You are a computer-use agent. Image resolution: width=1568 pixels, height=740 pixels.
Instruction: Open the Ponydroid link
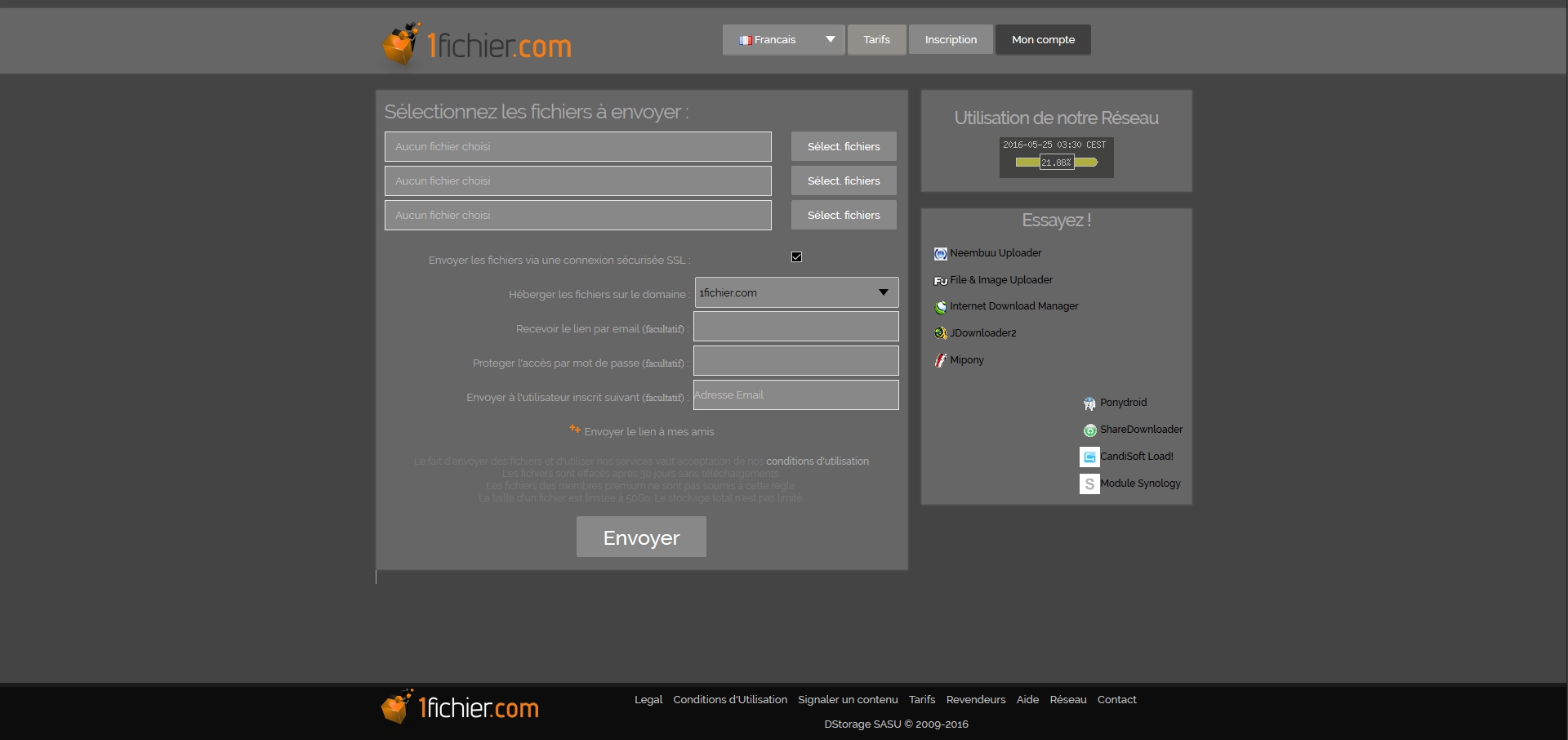1124,403
